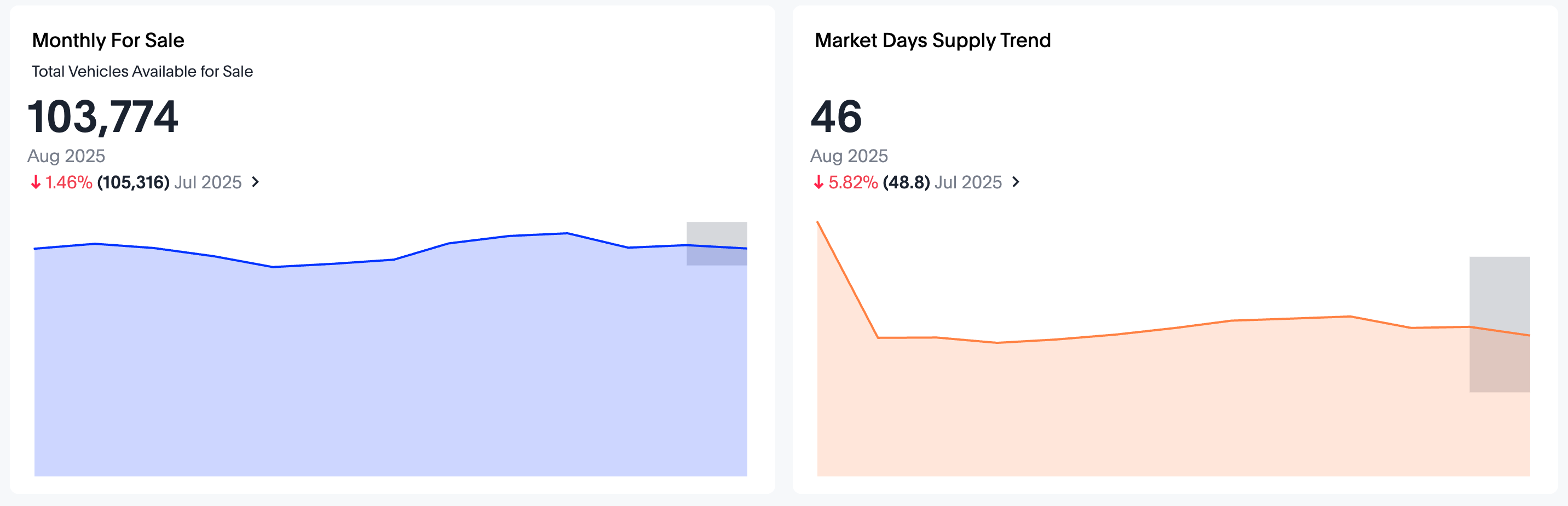Open the Market Days Supply Trend title
Image resolution: width=1568 pixels, height=506 pixels.
pyautogui.click(x=932, y=40)
